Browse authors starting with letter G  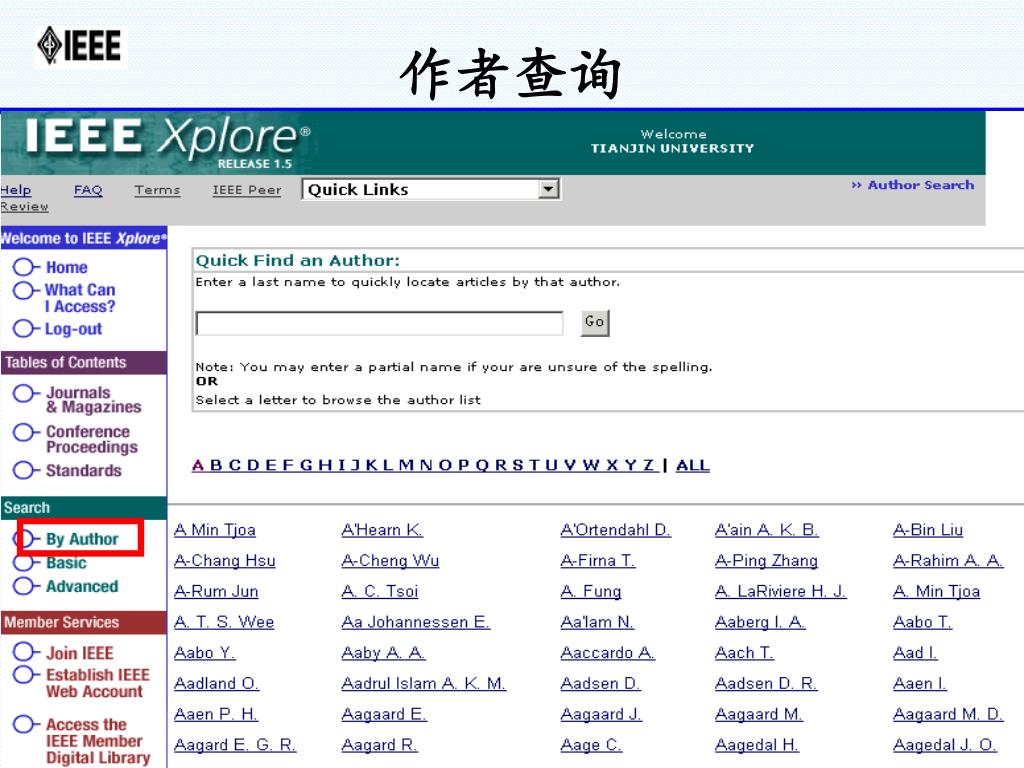pos(306,466)
